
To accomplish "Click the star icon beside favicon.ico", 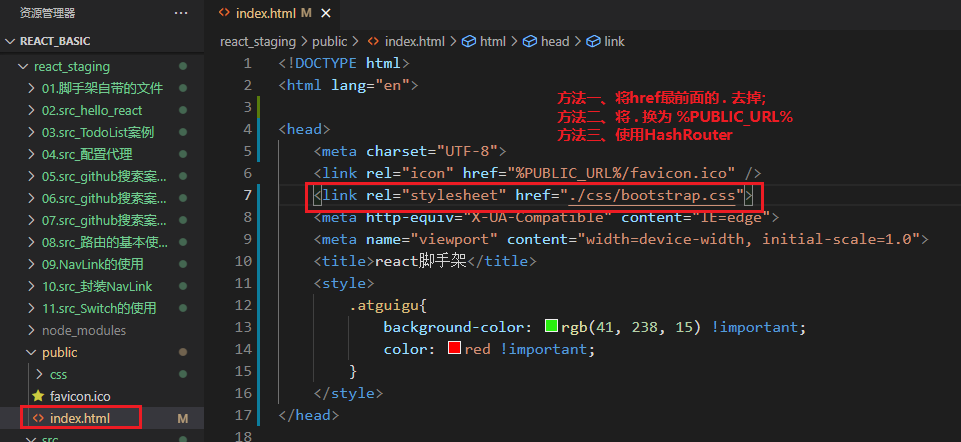I will [x=38, y=396].
